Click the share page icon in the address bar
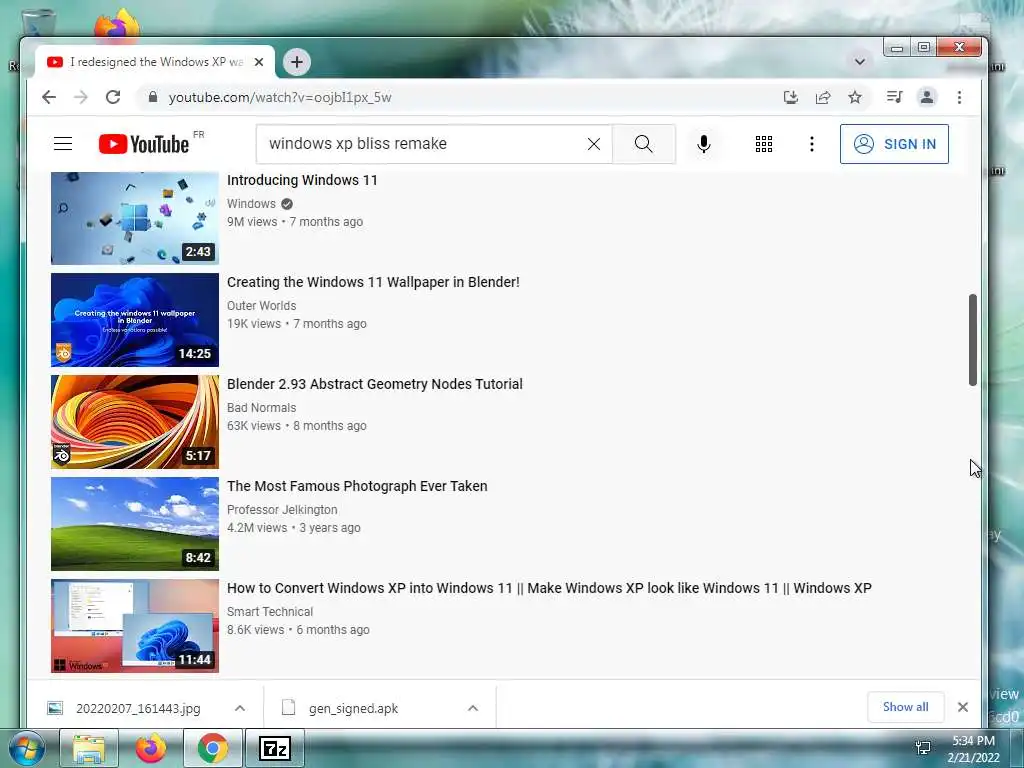 click(823, 97)
